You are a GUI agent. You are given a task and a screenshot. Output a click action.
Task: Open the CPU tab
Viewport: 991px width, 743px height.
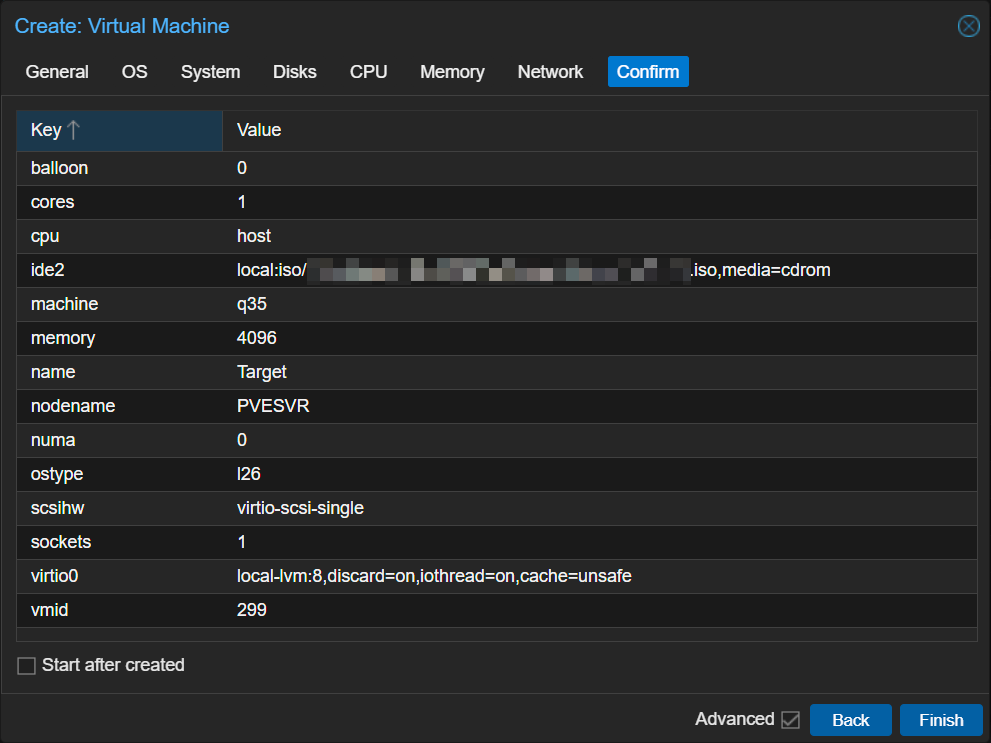368,72
